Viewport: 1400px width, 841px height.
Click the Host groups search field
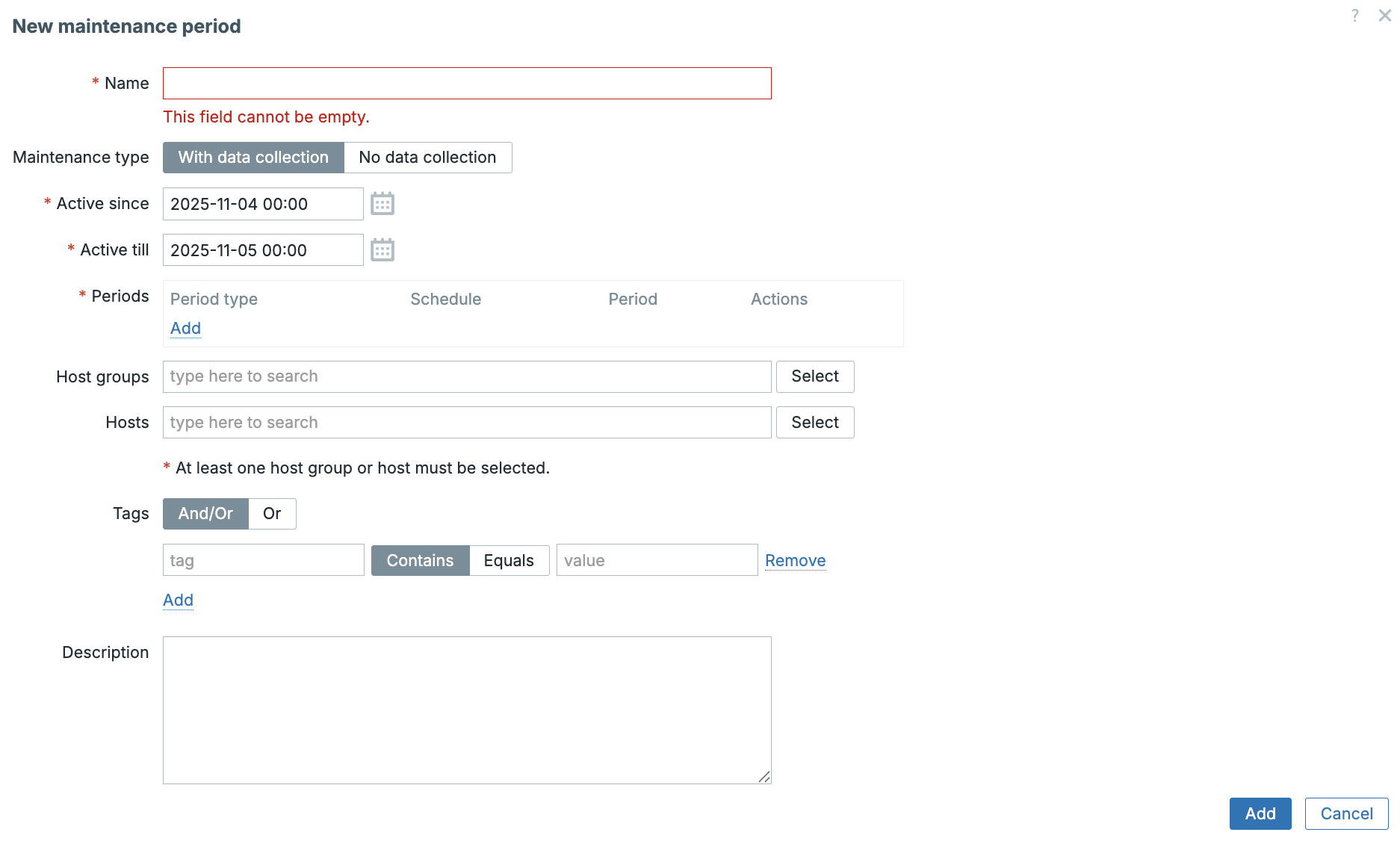tap(467, 376)
